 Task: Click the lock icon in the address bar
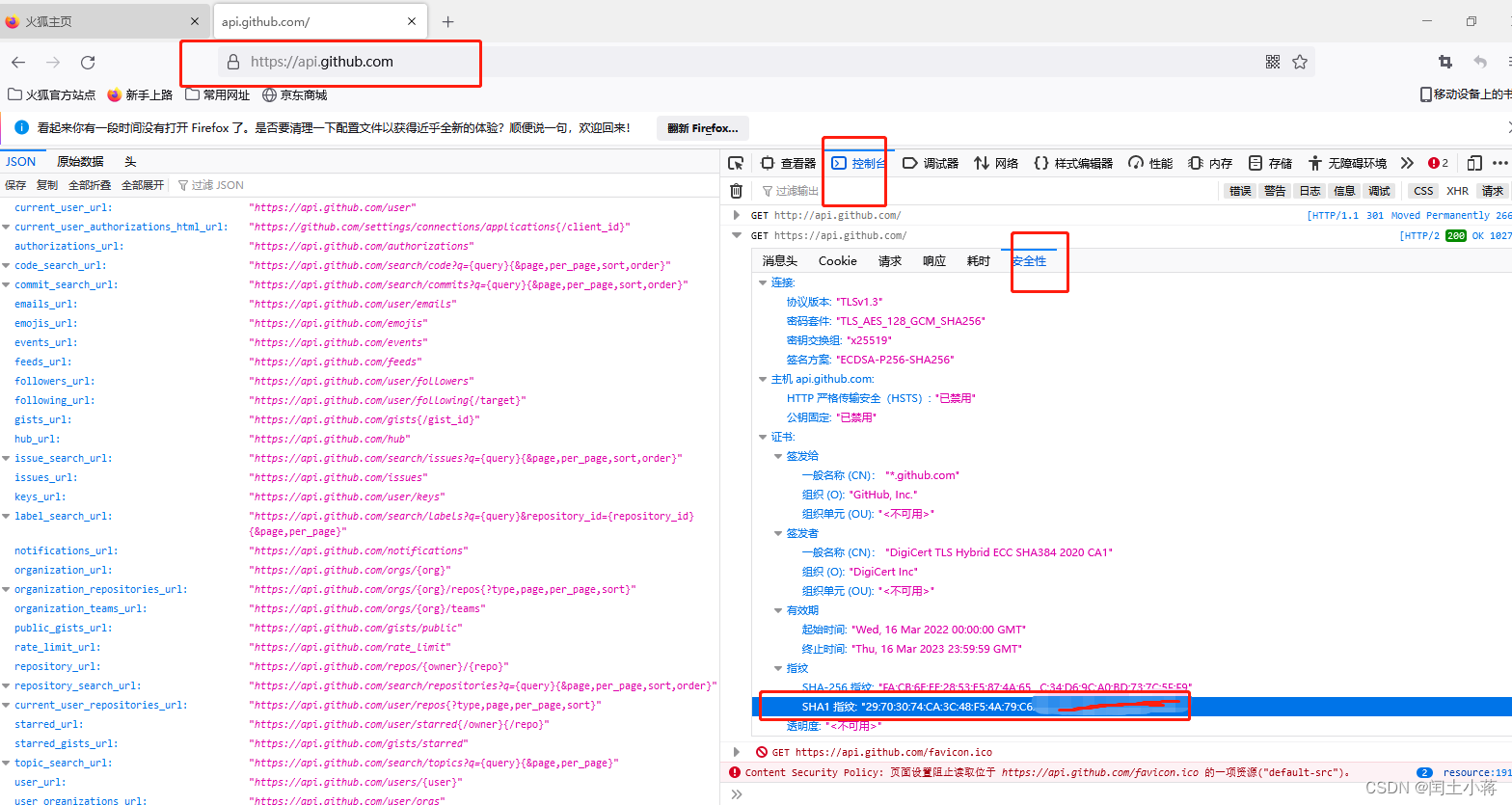[232, 62]
